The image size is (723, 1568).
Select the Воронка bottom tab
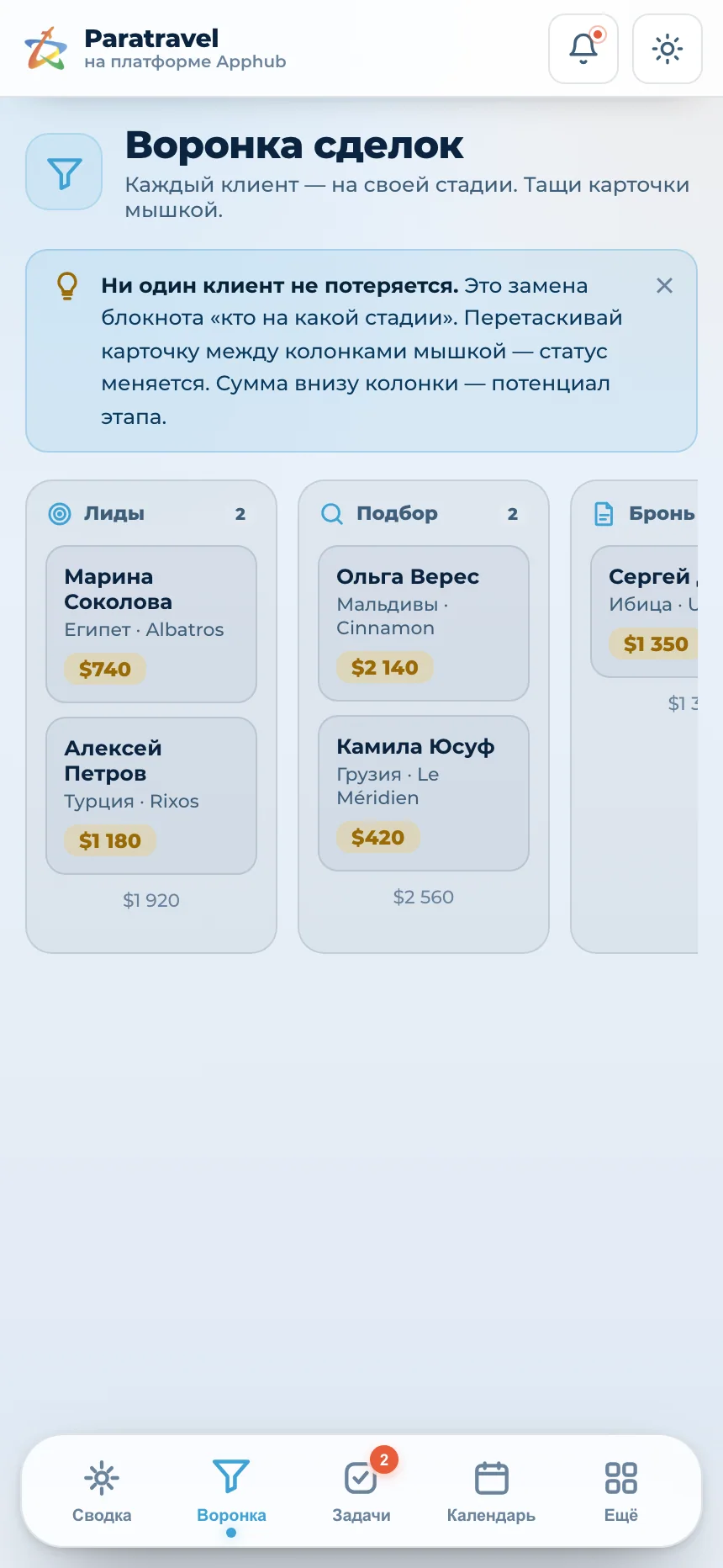coord(231,1492)
